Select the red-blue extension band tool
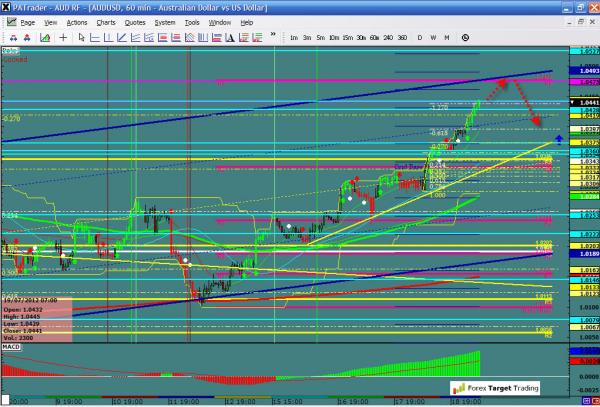 point(217,37)
